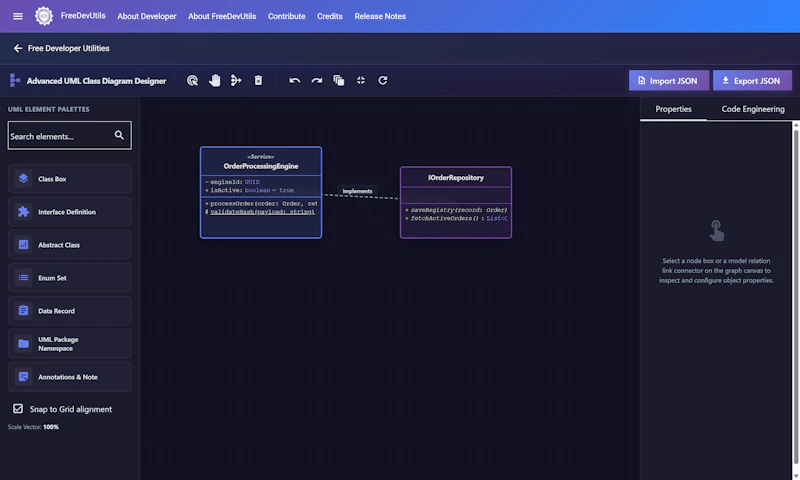Add a UML Package Namespace element
The width and height of the screenshot is (800, 480).
pos(69,344)
